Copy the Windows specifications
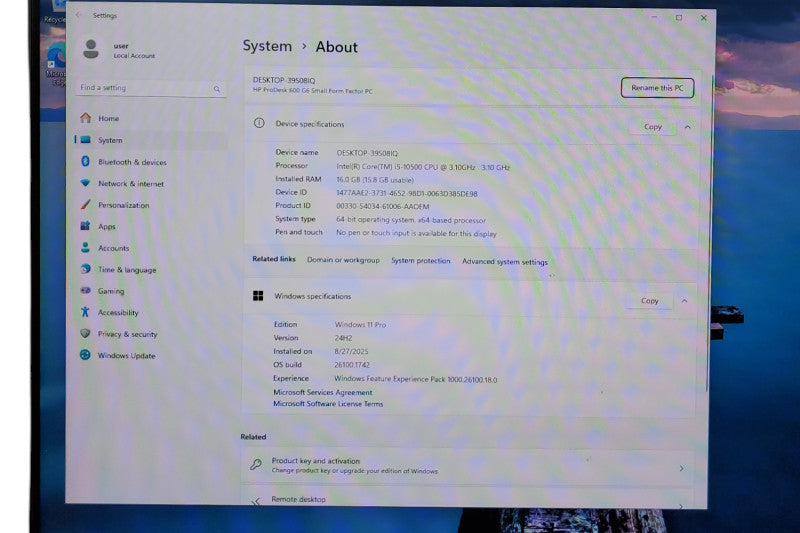Viewport: 800px width, 533px height. point(649,300)
